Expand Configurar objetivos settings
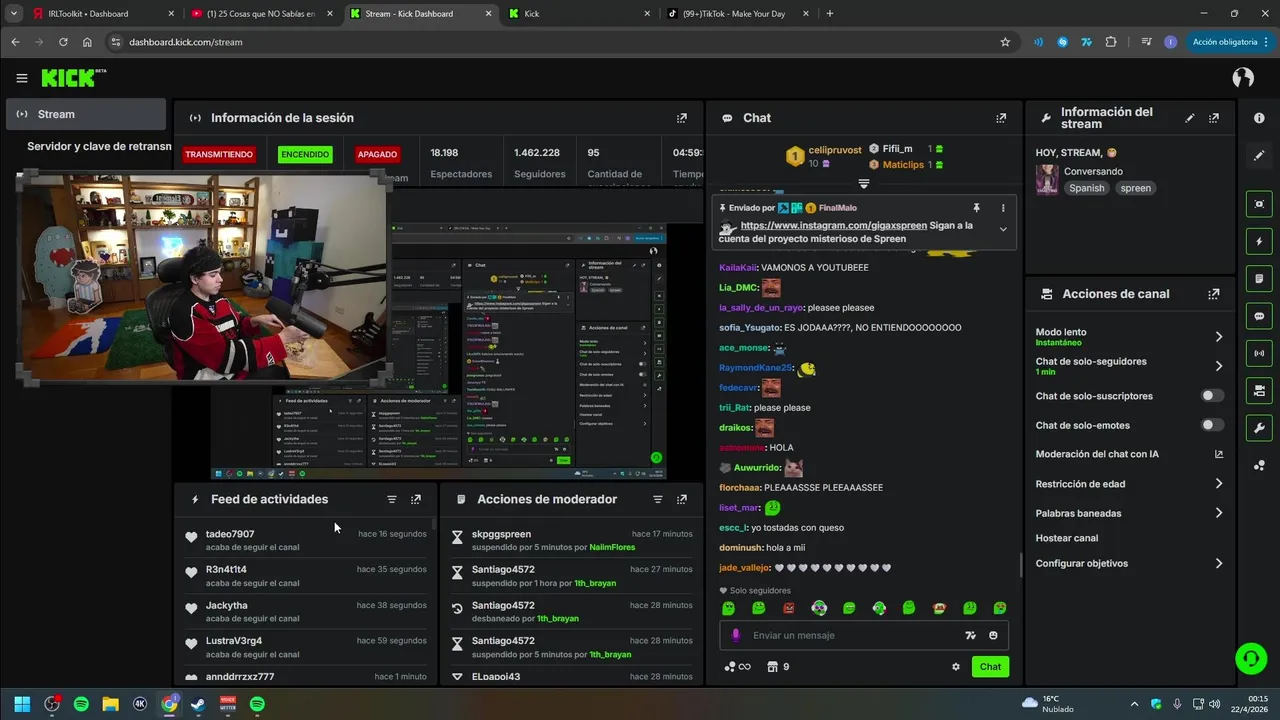 point(1218,563)
